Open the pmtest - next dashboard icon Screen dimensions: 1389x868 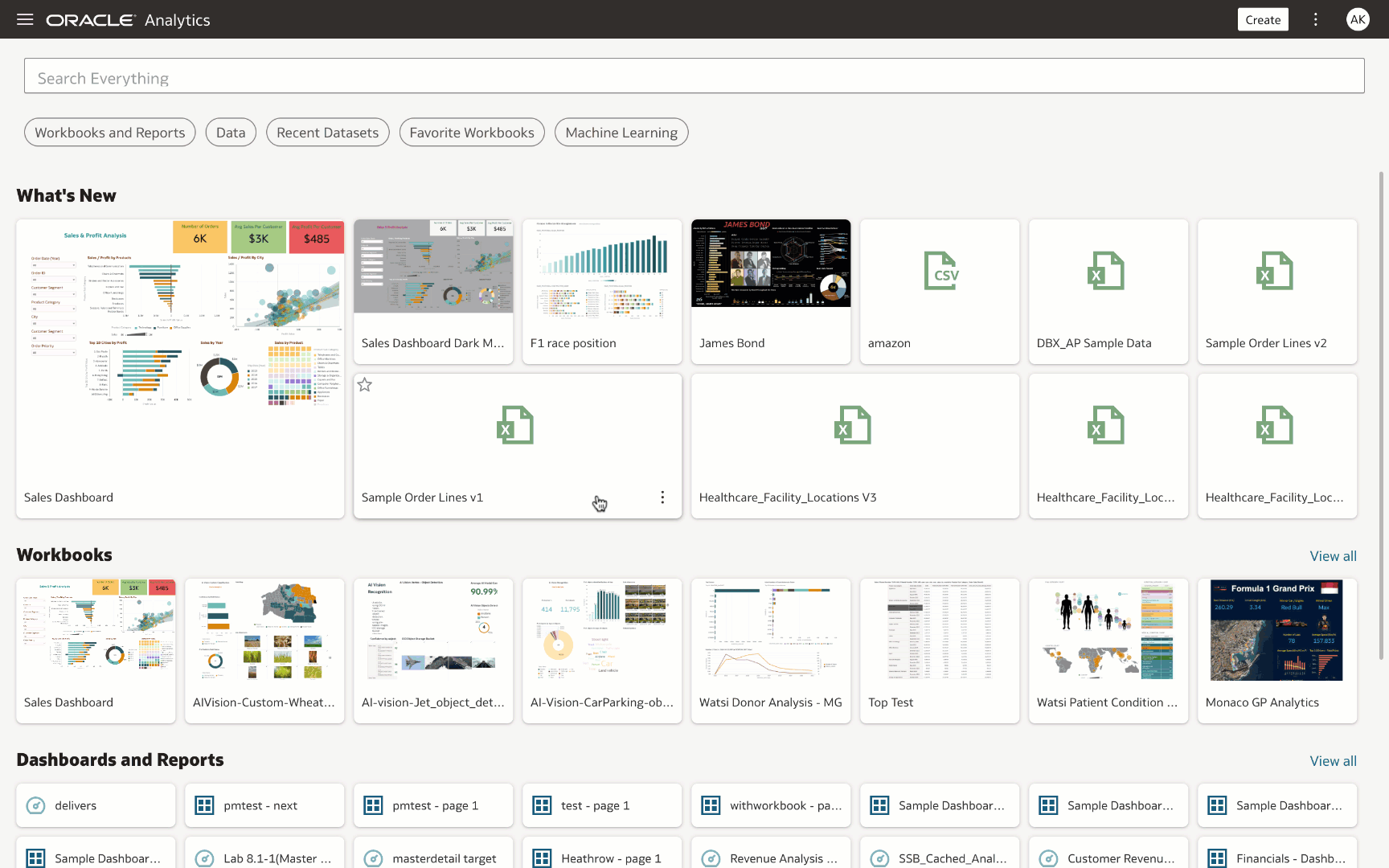point(205,805)
